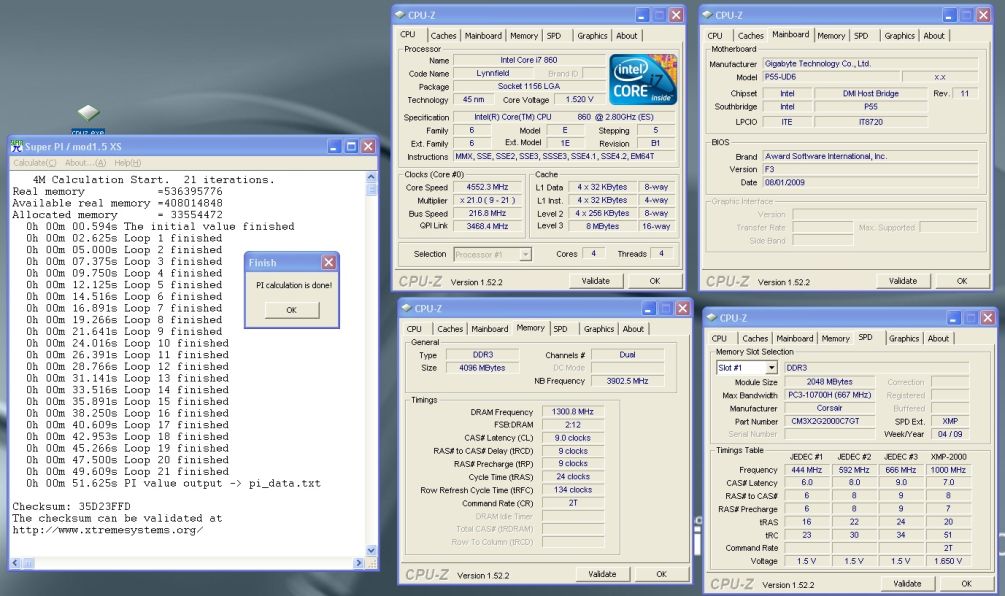The image size is (1005, 596).
Task: Click the Super PI title bar icon
Action: [16, 147]
